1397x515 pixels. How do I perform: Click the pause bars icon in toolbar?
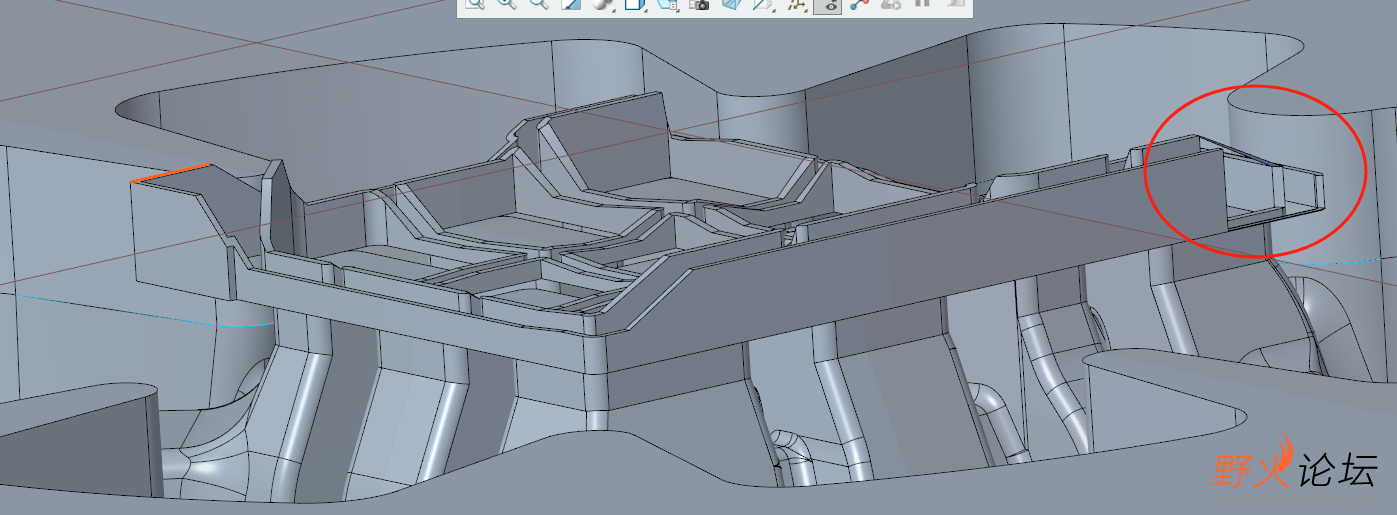coord(922,3)
